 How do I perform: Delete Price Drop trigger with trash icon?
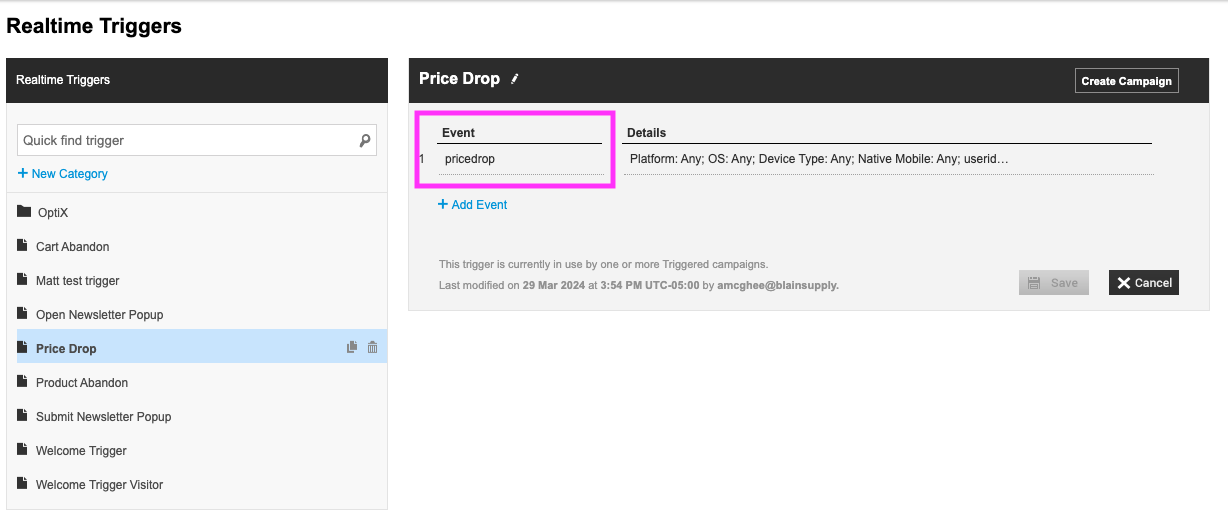(372, 348)
